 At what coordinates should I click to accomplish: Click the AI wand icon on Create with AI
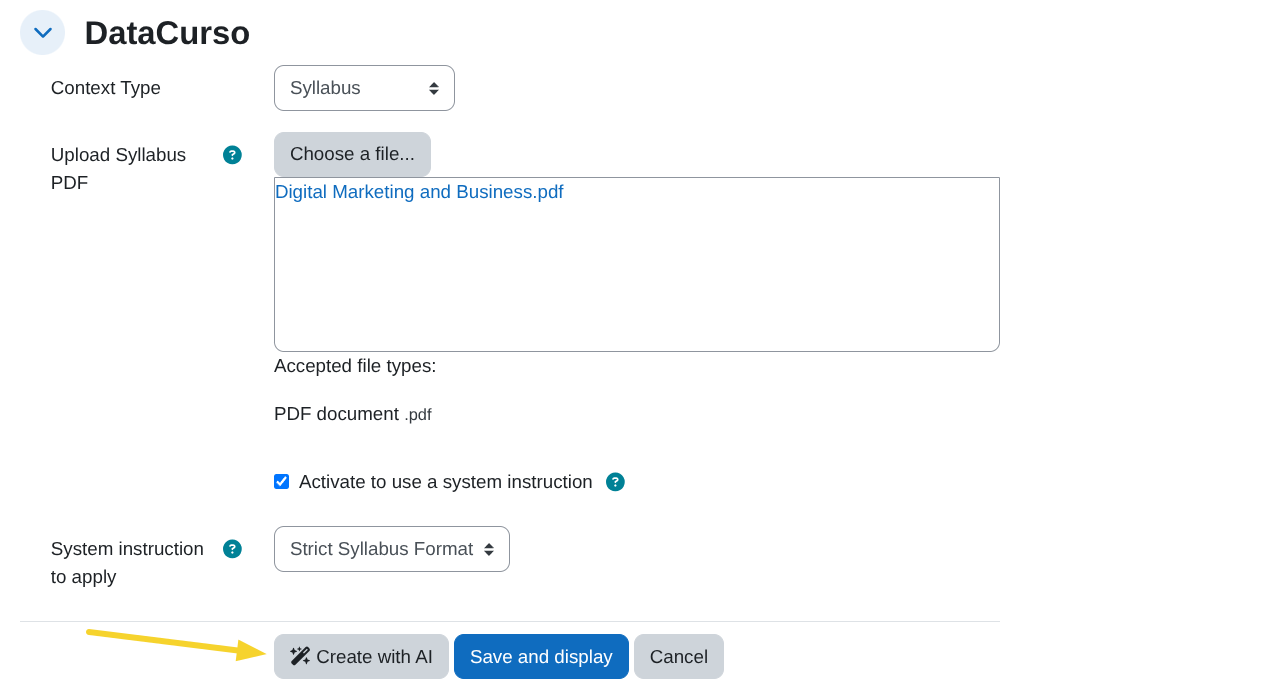point(300,656)
